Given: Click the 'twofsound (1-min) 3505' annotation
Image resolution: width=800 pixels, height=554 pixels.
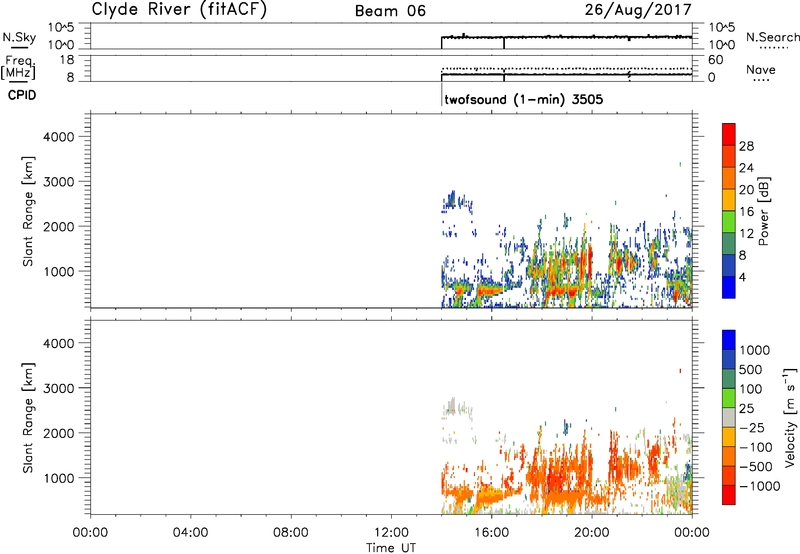Looking at the screenshot, I should [523, 99].
